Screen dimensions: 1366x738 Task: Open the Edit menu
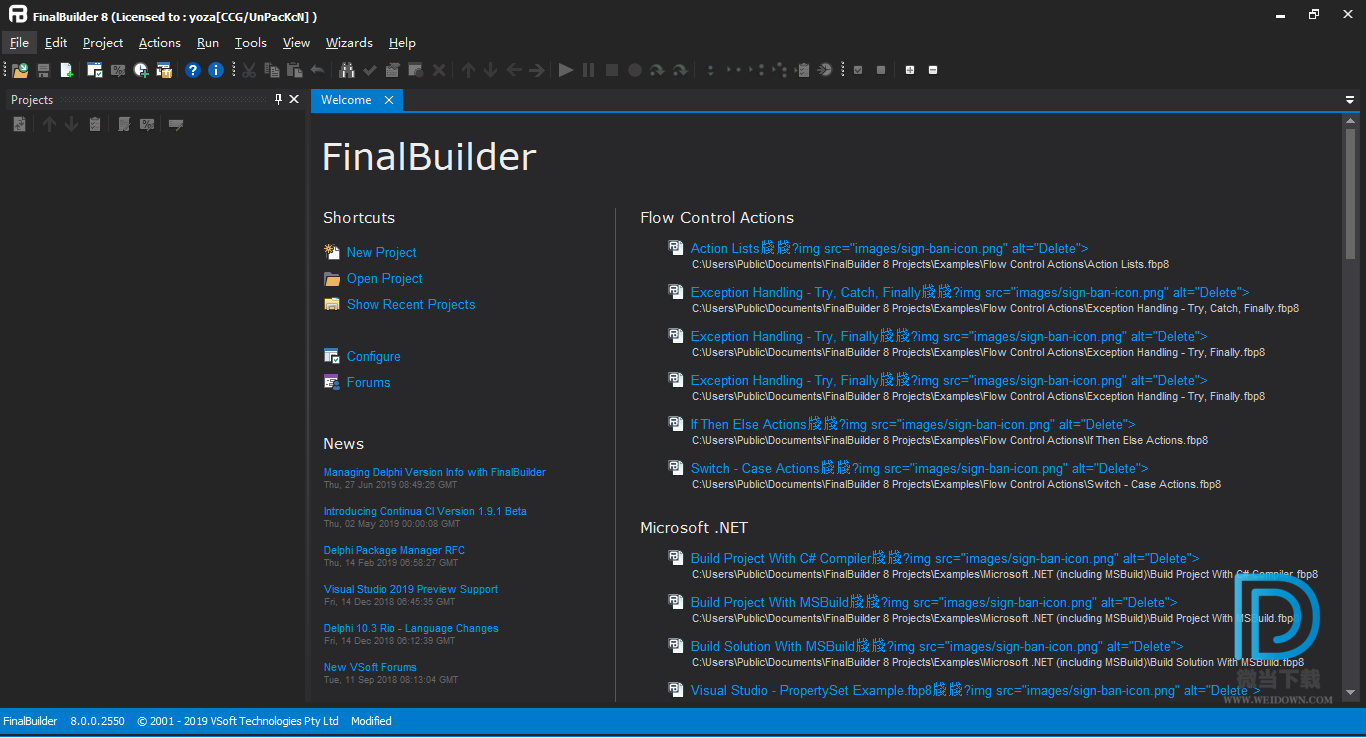coord(56,43)
